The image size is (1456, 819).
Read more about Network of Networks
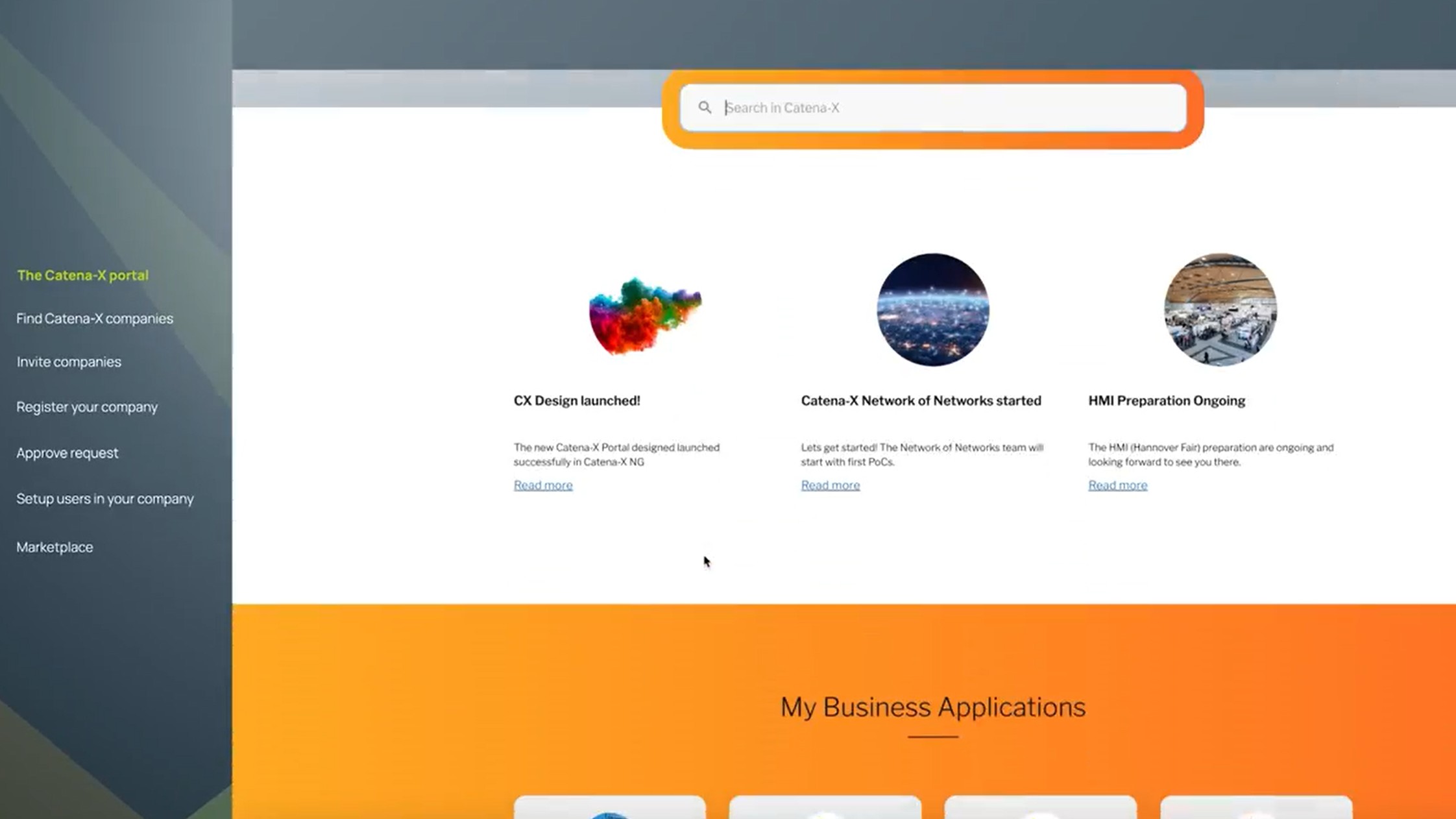point(831,485)
